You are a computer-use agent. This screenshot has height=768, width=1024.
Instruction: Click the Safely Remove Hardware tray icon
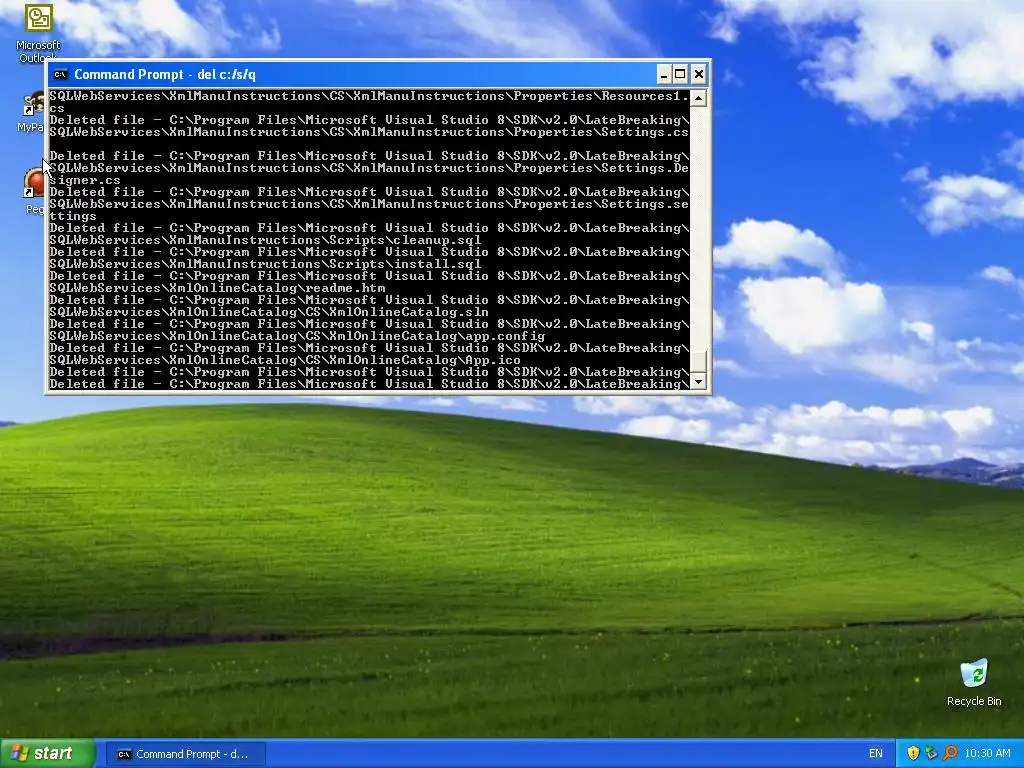931,753
